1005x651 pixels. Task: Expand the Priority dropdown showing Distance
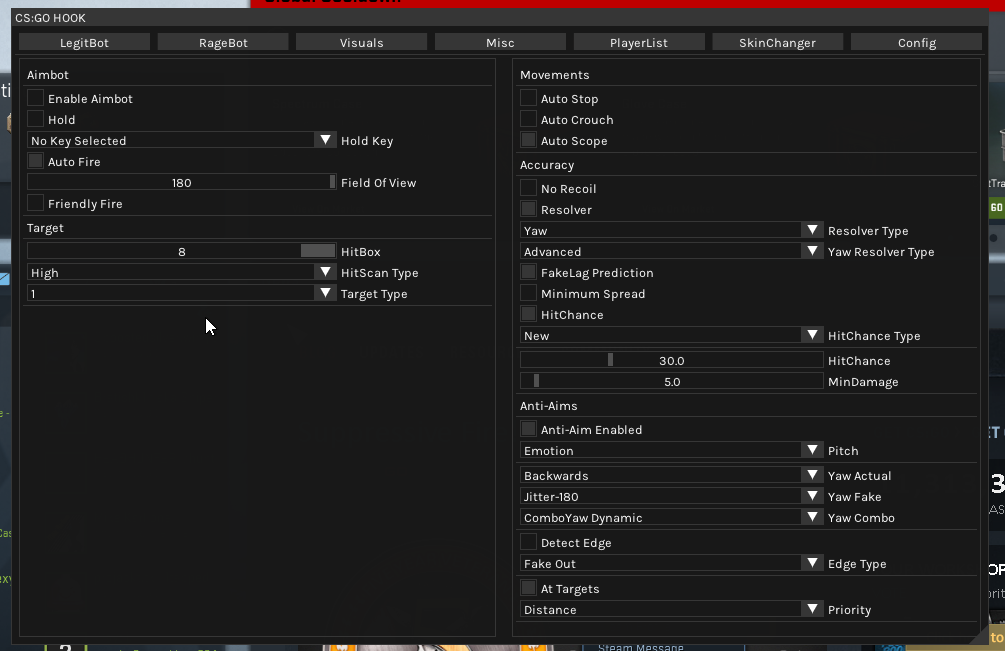pos(671,610)
